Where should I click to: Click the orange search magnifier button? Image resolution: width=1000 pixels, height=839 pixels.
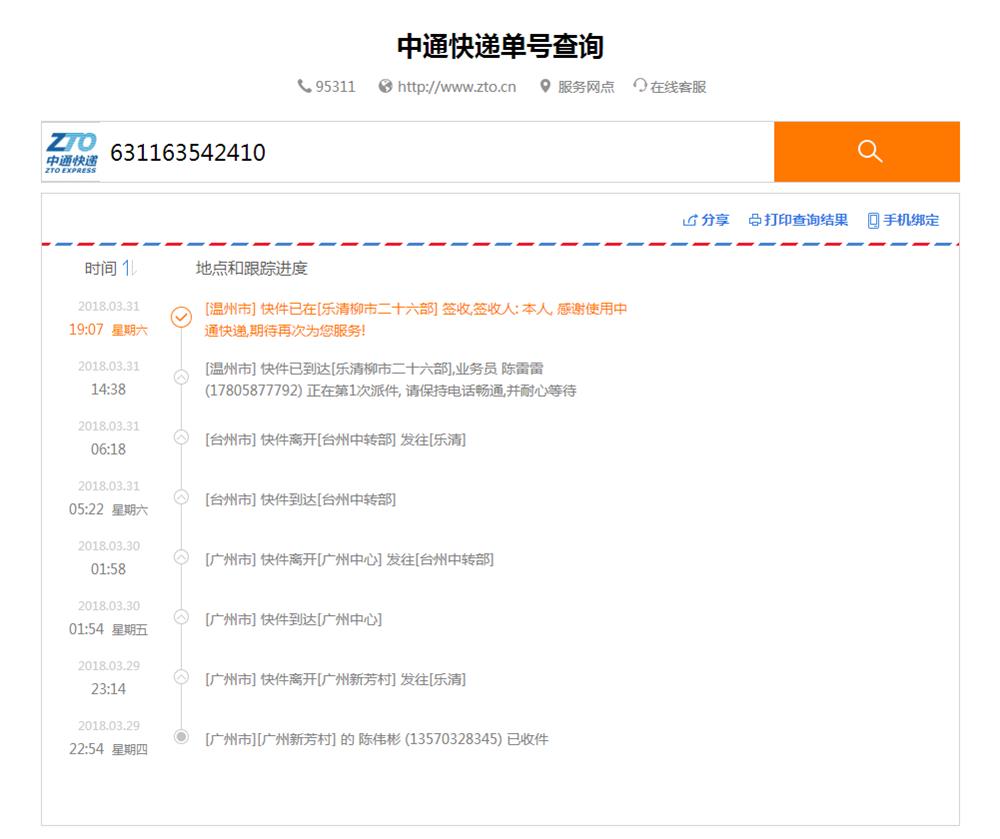867,152
